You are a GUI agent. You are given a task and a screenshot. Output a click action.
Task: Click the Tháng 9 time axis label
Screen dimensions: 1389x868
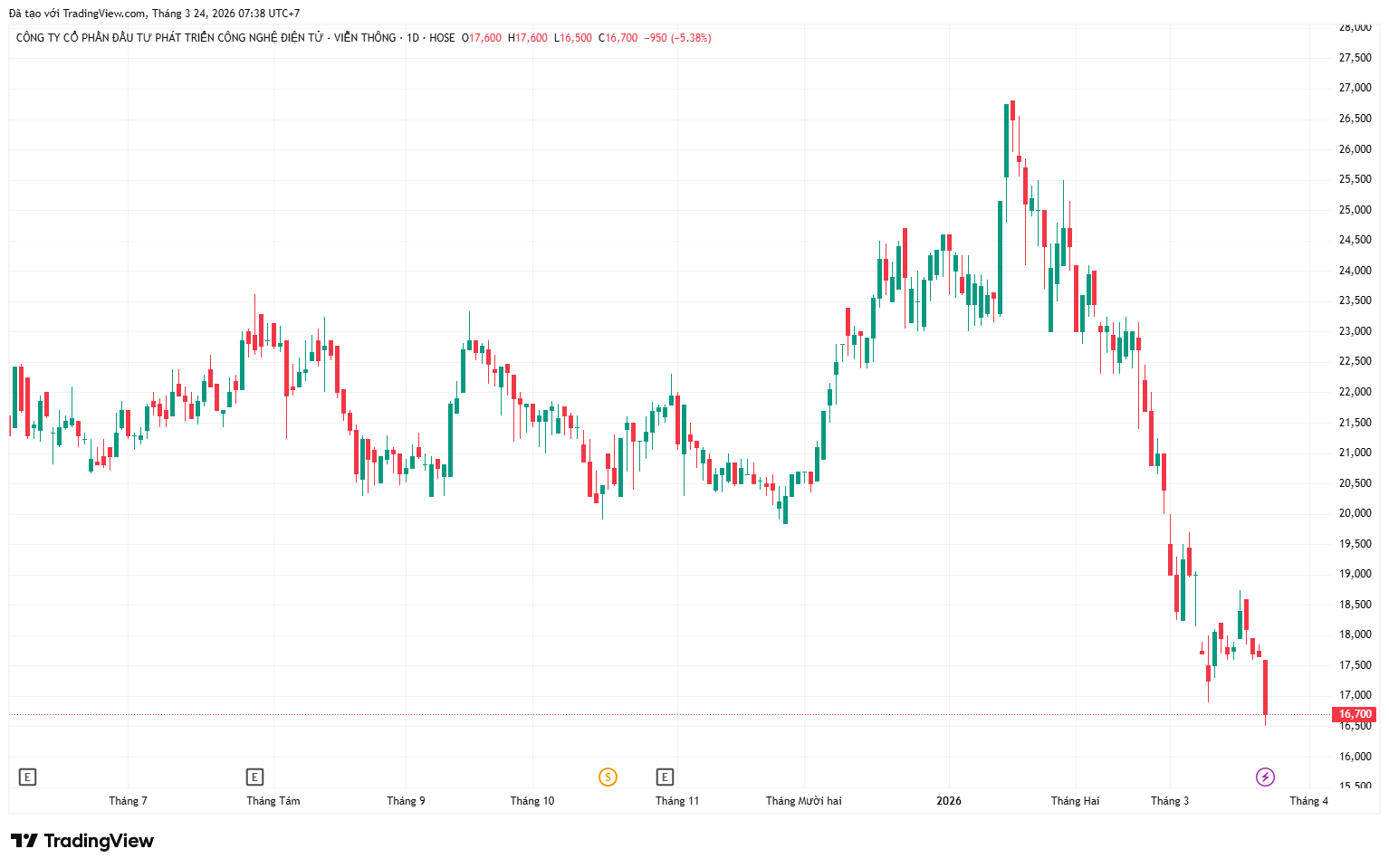[x=406, y=801]
